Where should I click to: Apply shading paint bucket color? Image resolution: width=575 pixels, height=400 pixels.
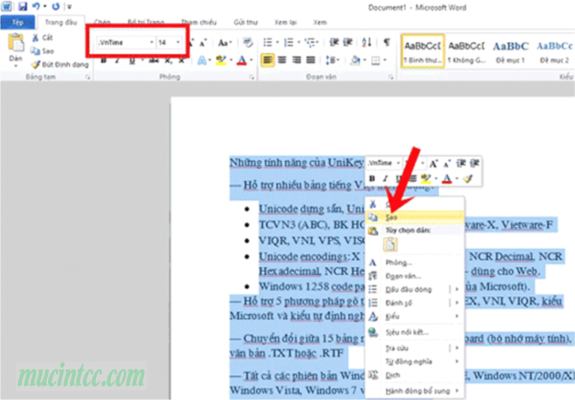coord(355,60)
